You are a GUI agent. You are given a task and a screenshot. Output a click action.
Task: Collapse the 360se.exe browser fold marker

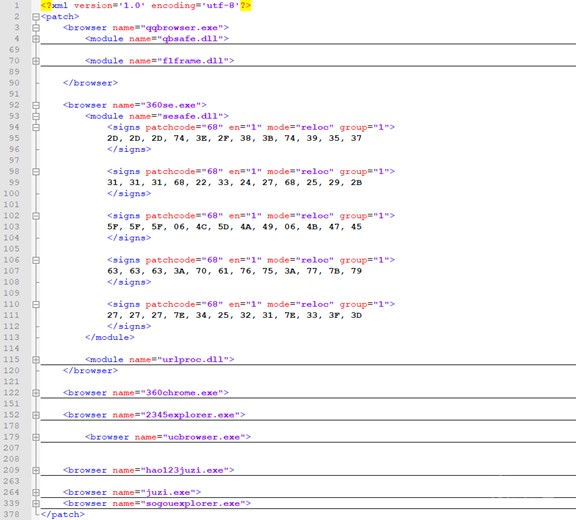click(x=36, y=105)
